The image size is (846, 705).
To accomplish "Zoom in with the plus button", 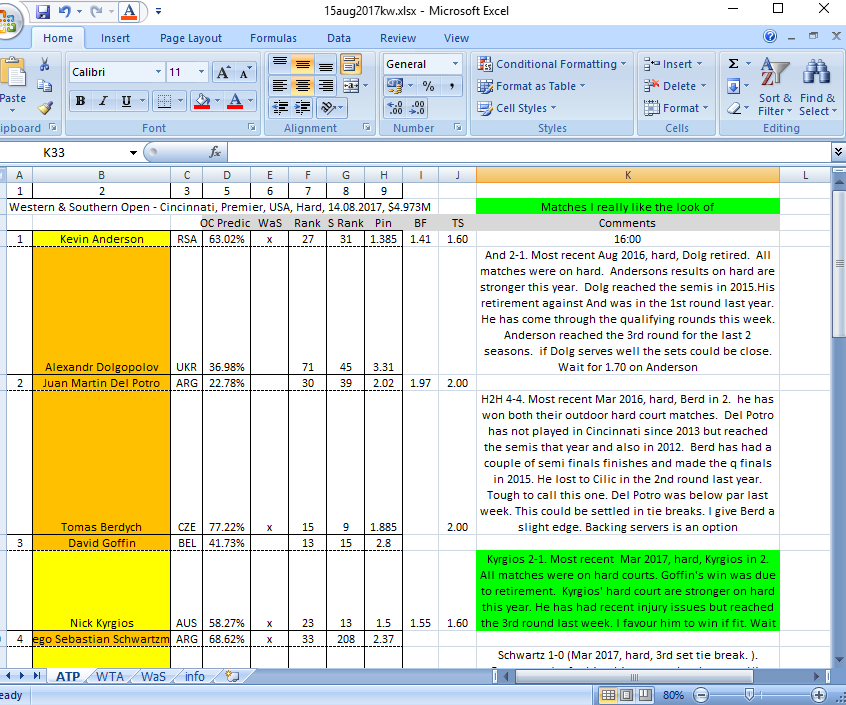I will [x=818, y=695].
